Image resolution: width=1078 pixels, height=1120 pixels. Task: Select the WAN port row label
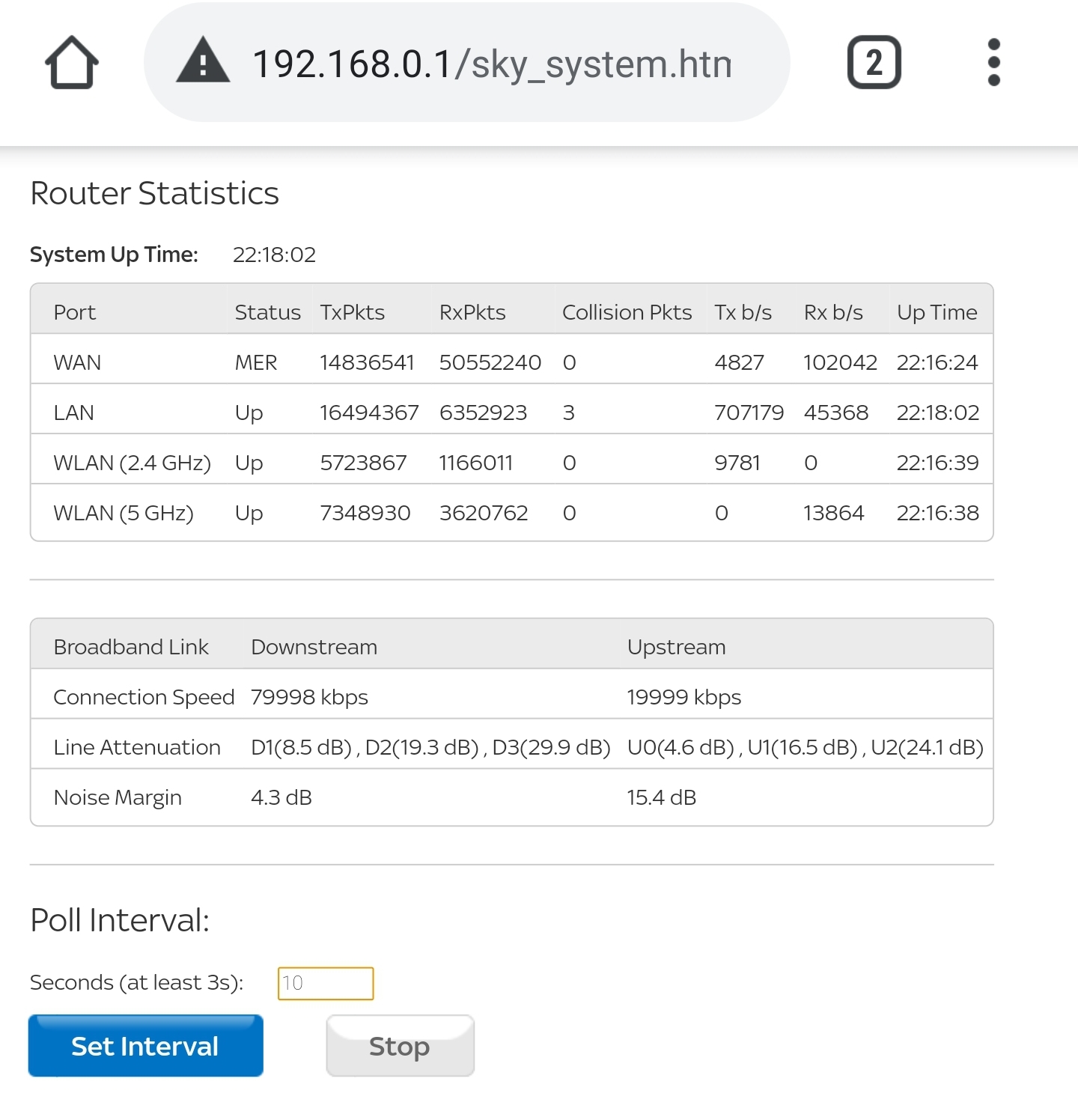coord(77,362)
